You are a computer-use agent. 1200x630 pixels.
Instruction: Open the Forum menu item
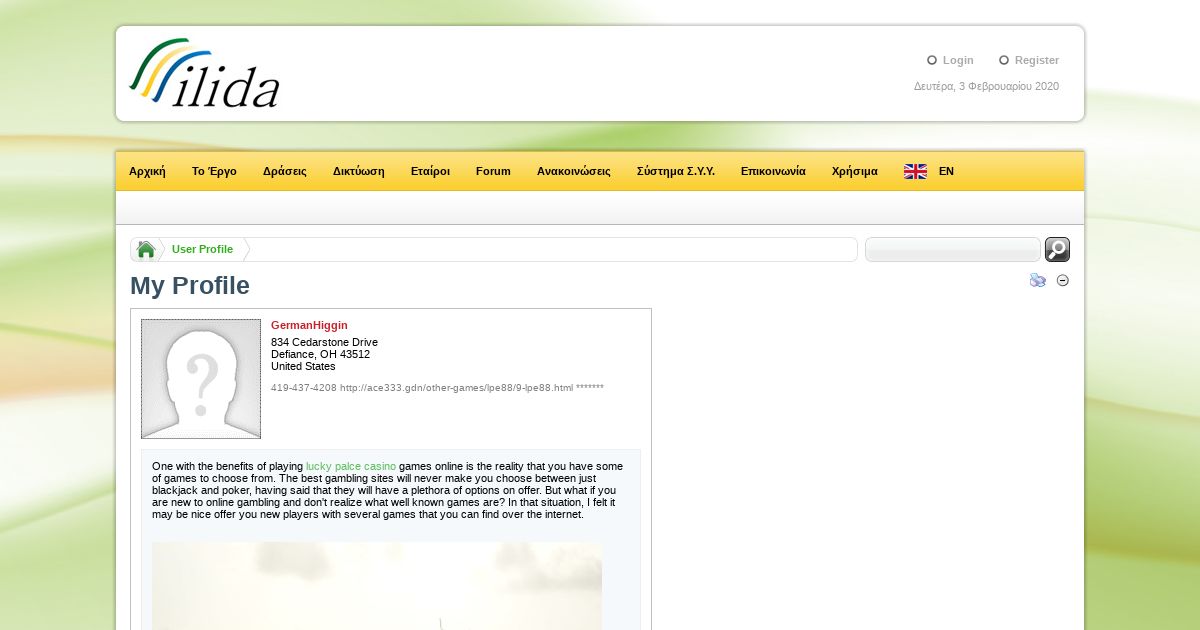click(x=493, y=171)
